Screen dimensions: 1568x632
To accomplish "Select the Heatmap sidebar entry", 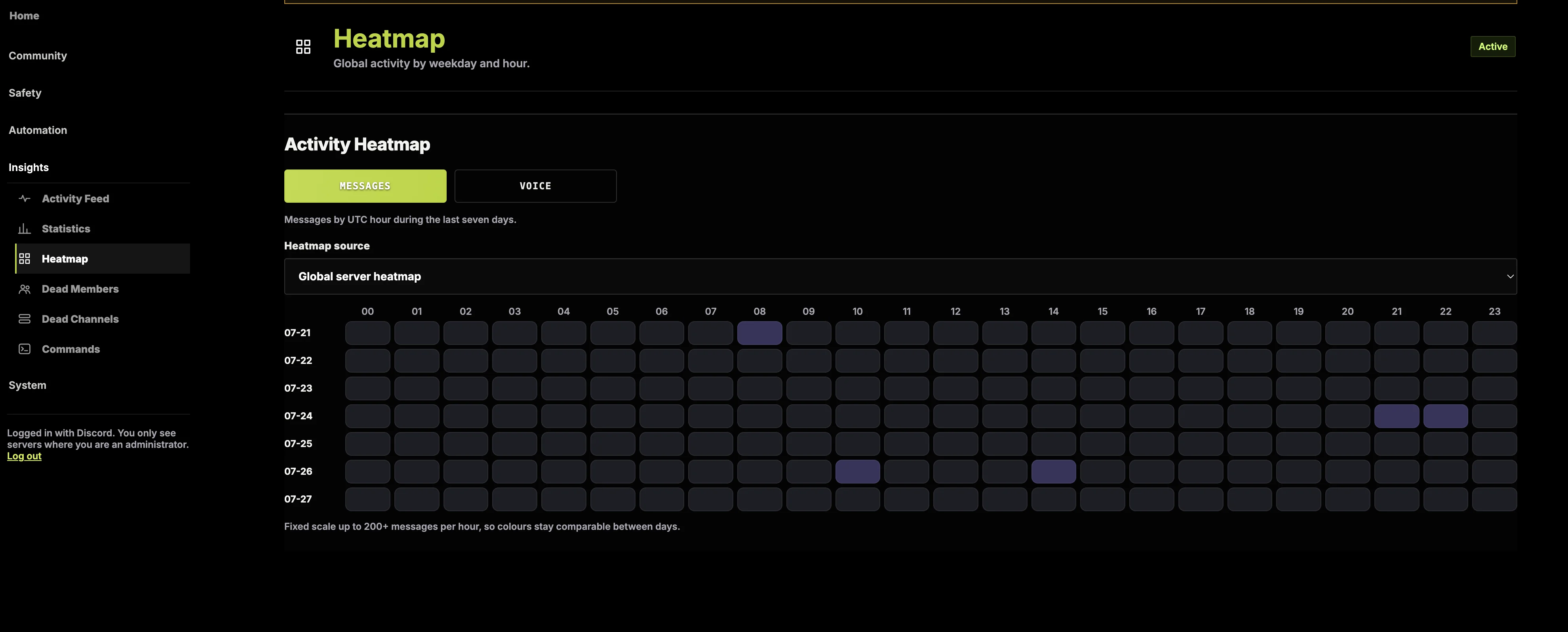I will [102, 259].
